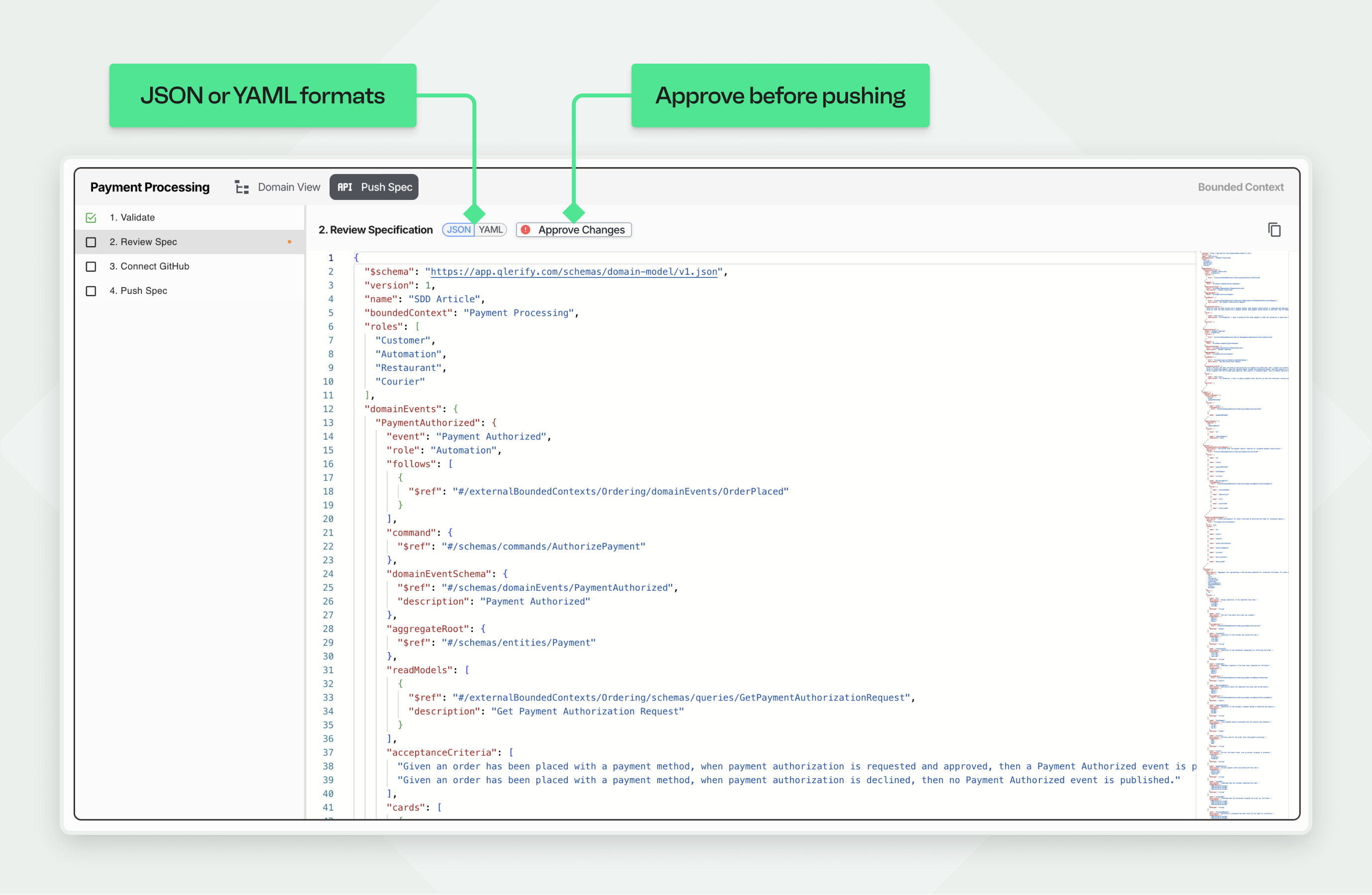This screenshot has height=895, width=1372.
Task: Click the criterion ending "is declined, then no Payment Authorized event is published."
Action: [x=788, y=780]
